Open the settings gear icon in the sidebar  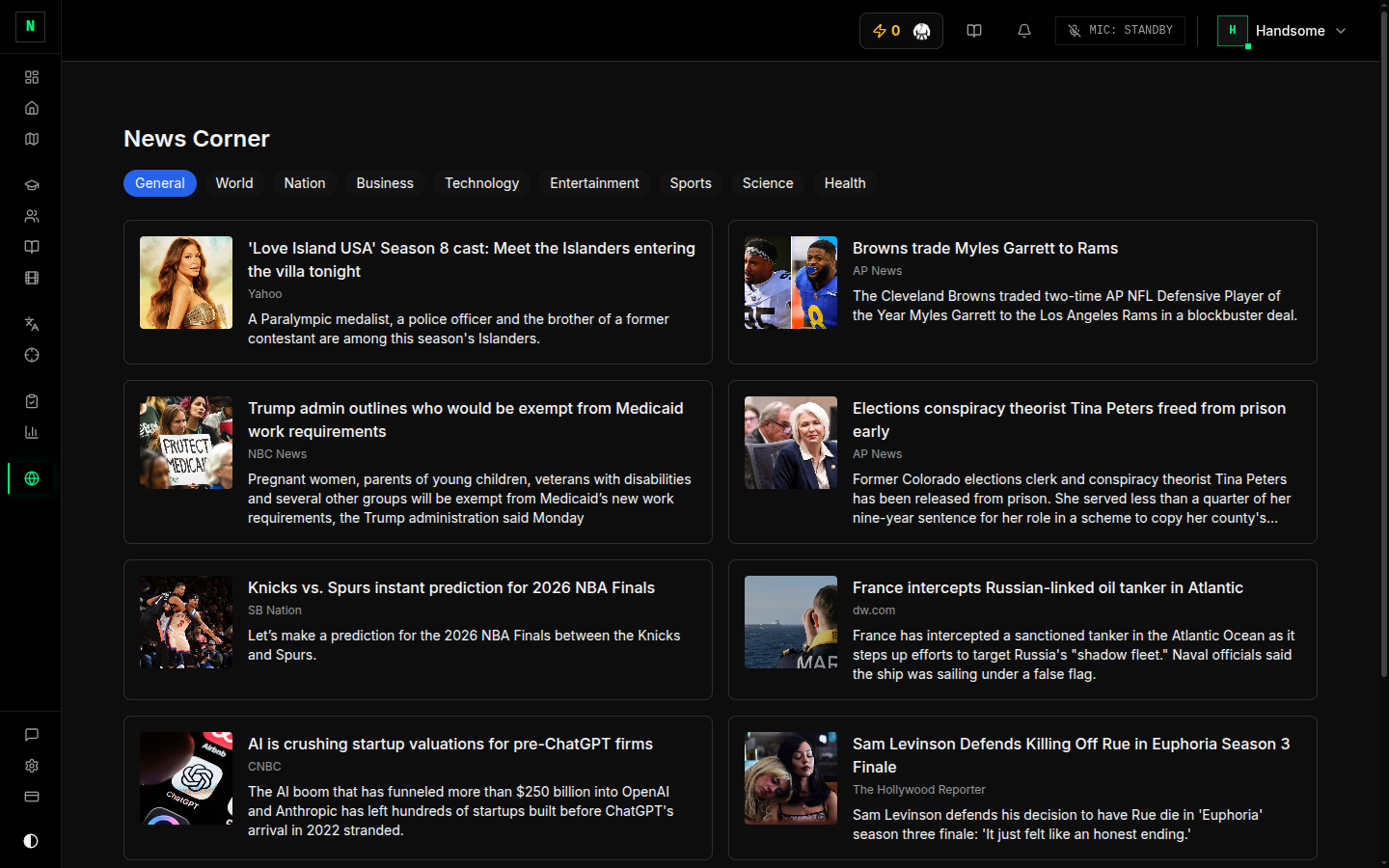[32, 766]
